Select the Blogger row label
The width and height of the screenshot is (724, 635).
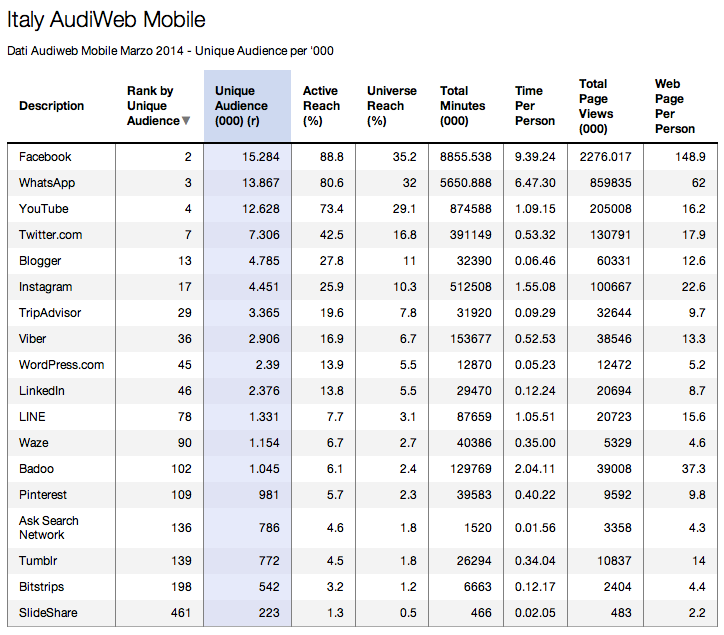pyautogui.click(x=40, y=261)
